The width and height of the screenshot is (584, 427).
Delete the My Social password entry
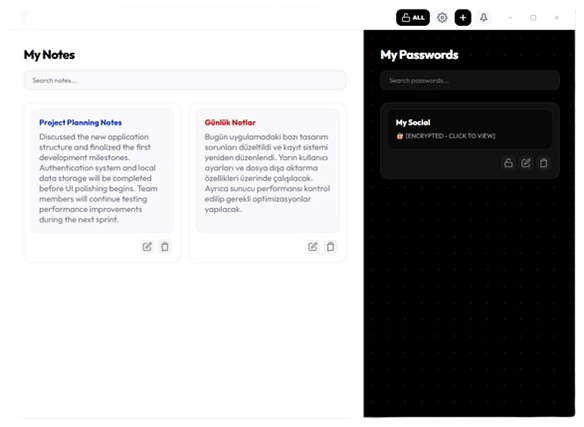[543, 163]
